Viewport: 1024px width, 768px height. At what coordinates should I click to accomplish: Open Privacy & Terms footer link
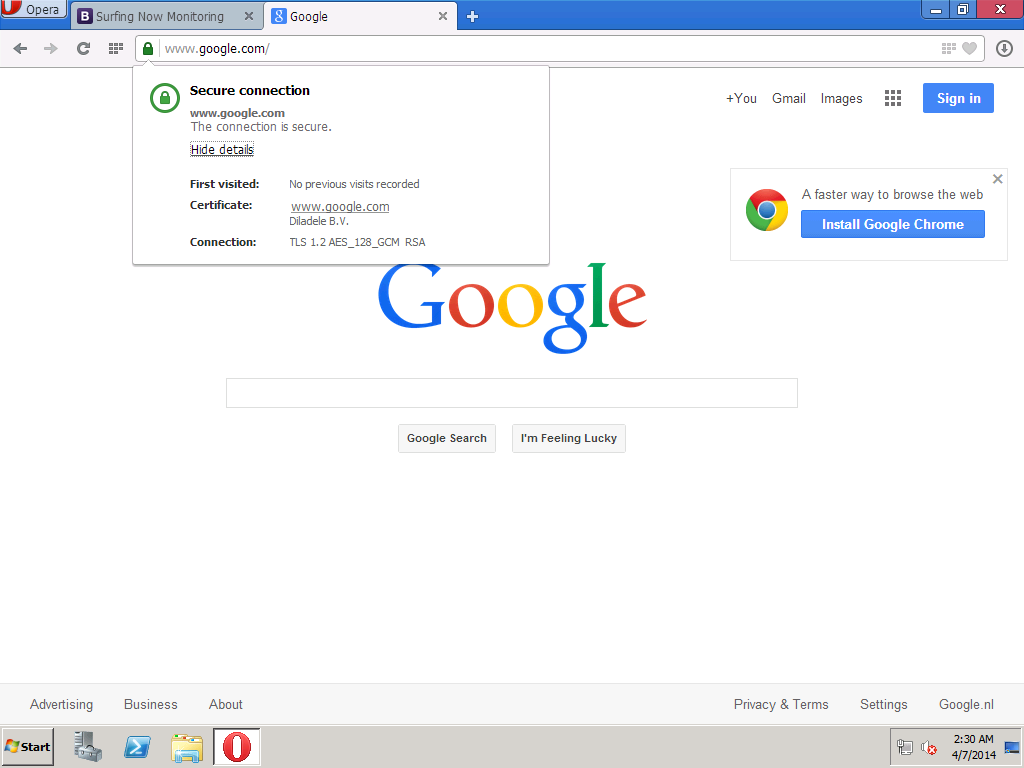781,705
